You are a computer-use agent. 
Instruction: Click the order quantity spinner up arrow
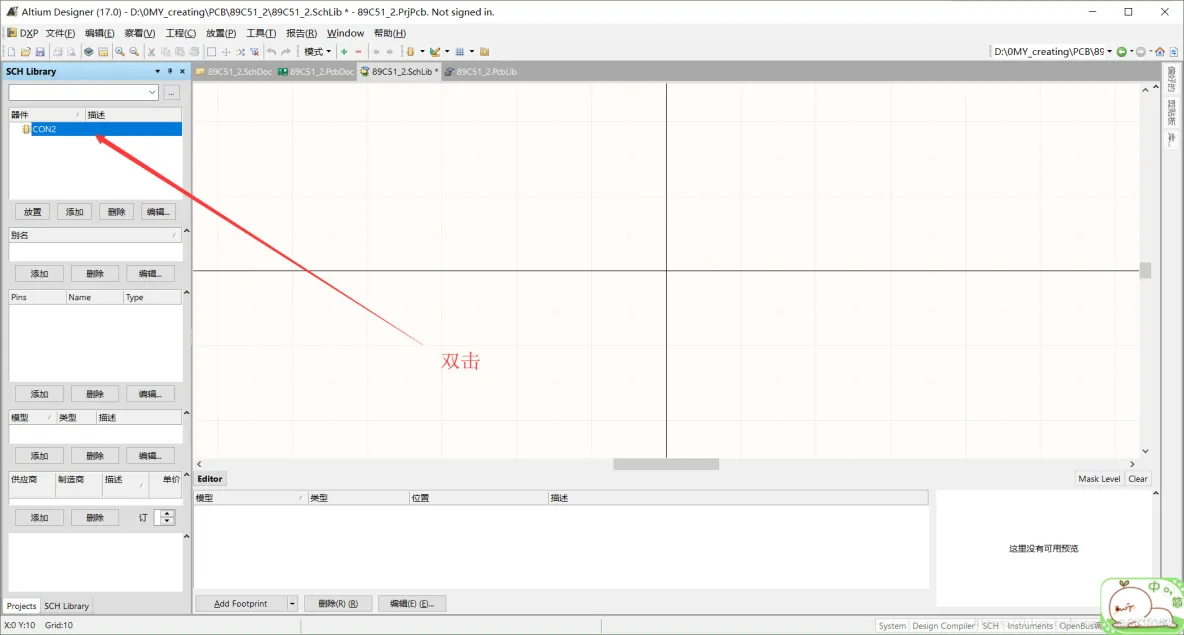[x=167, y=513]
